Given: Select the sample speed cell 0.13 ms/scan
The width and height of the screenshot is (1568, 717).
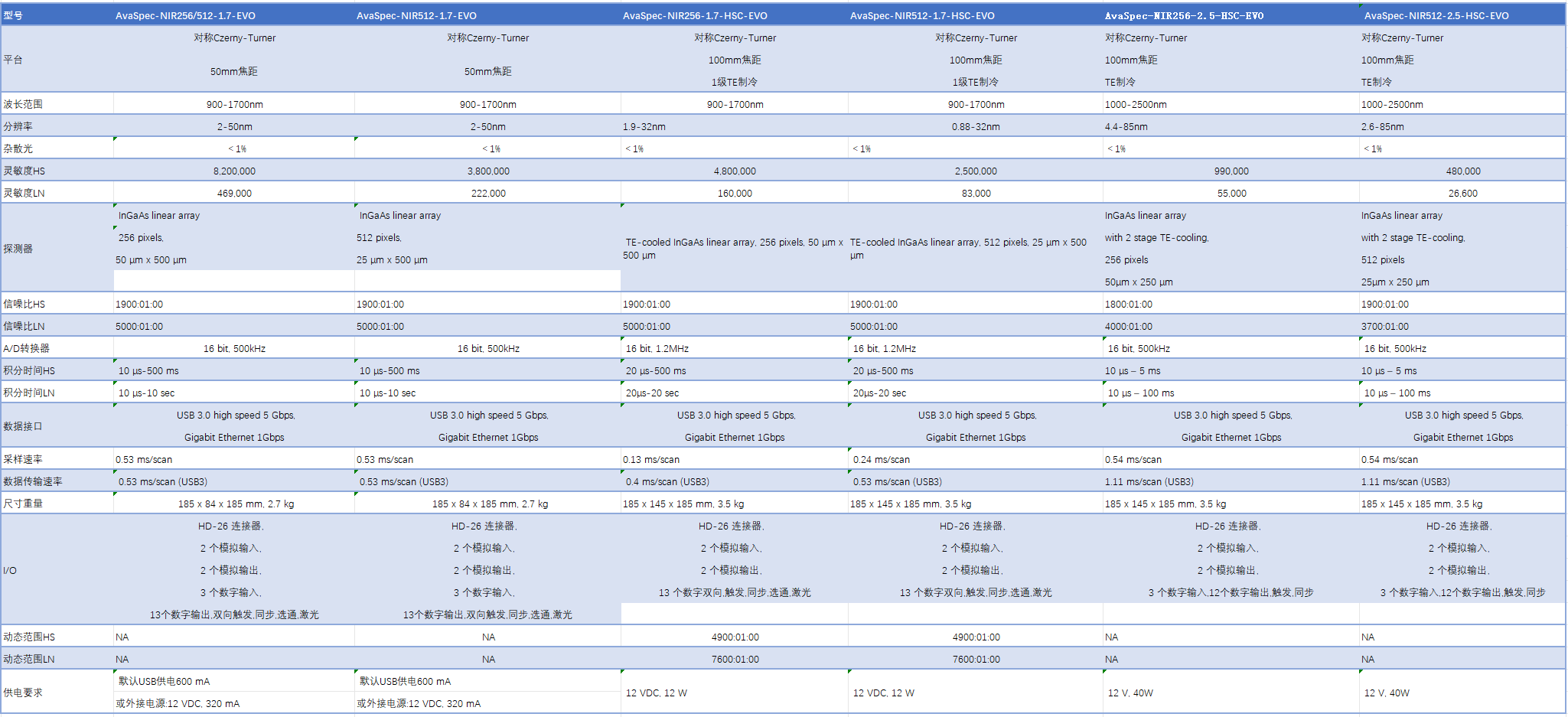Looking at the screenshot, I should pos(735,459).
